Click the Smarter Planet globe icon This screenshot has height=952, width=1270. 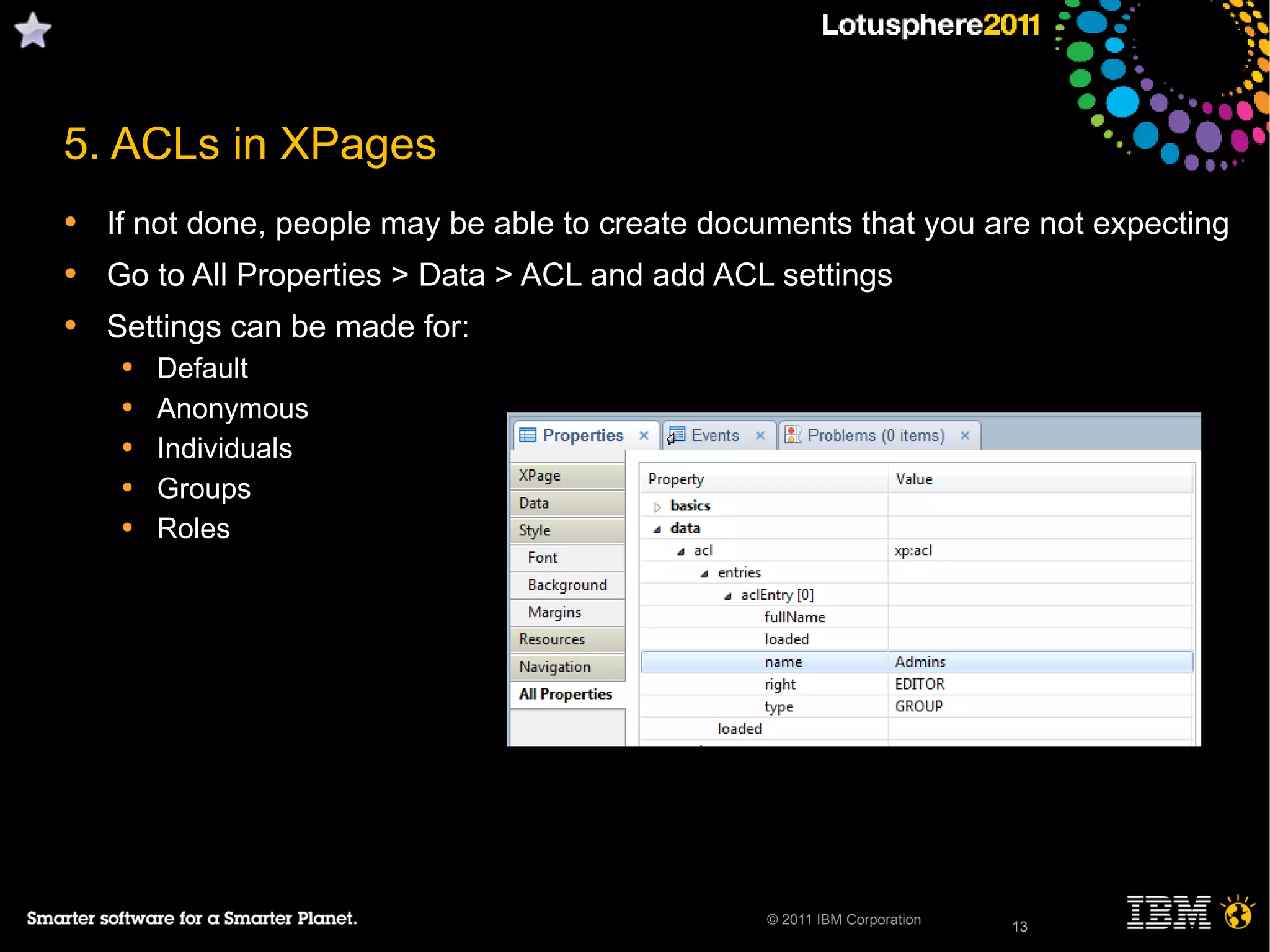coord(1238,912)
